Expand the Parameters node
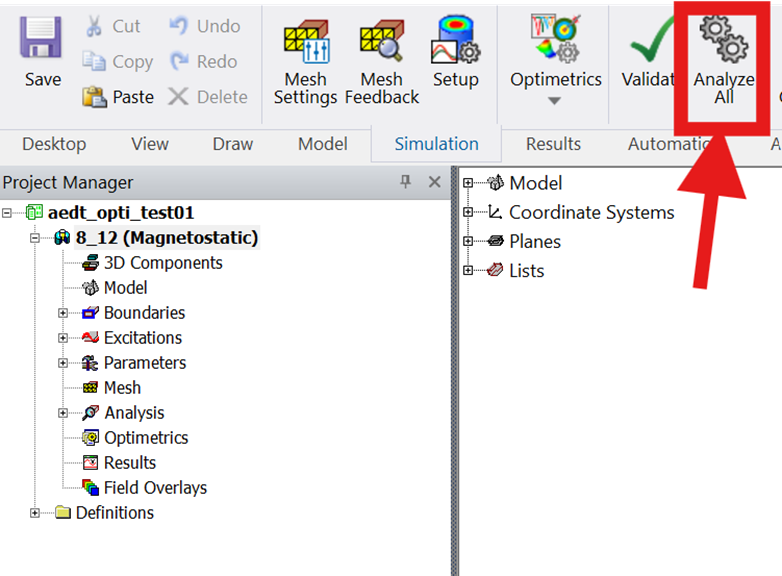The image size is (782, 576). tap(63, 363)
